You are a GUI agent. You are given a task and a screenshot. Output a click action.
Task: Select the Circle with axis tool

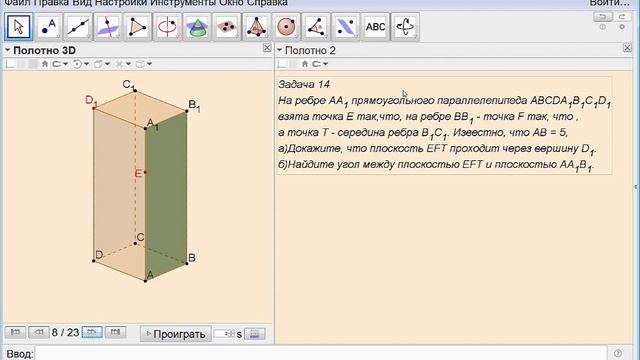pyautogui.click(x=167, y=27)
